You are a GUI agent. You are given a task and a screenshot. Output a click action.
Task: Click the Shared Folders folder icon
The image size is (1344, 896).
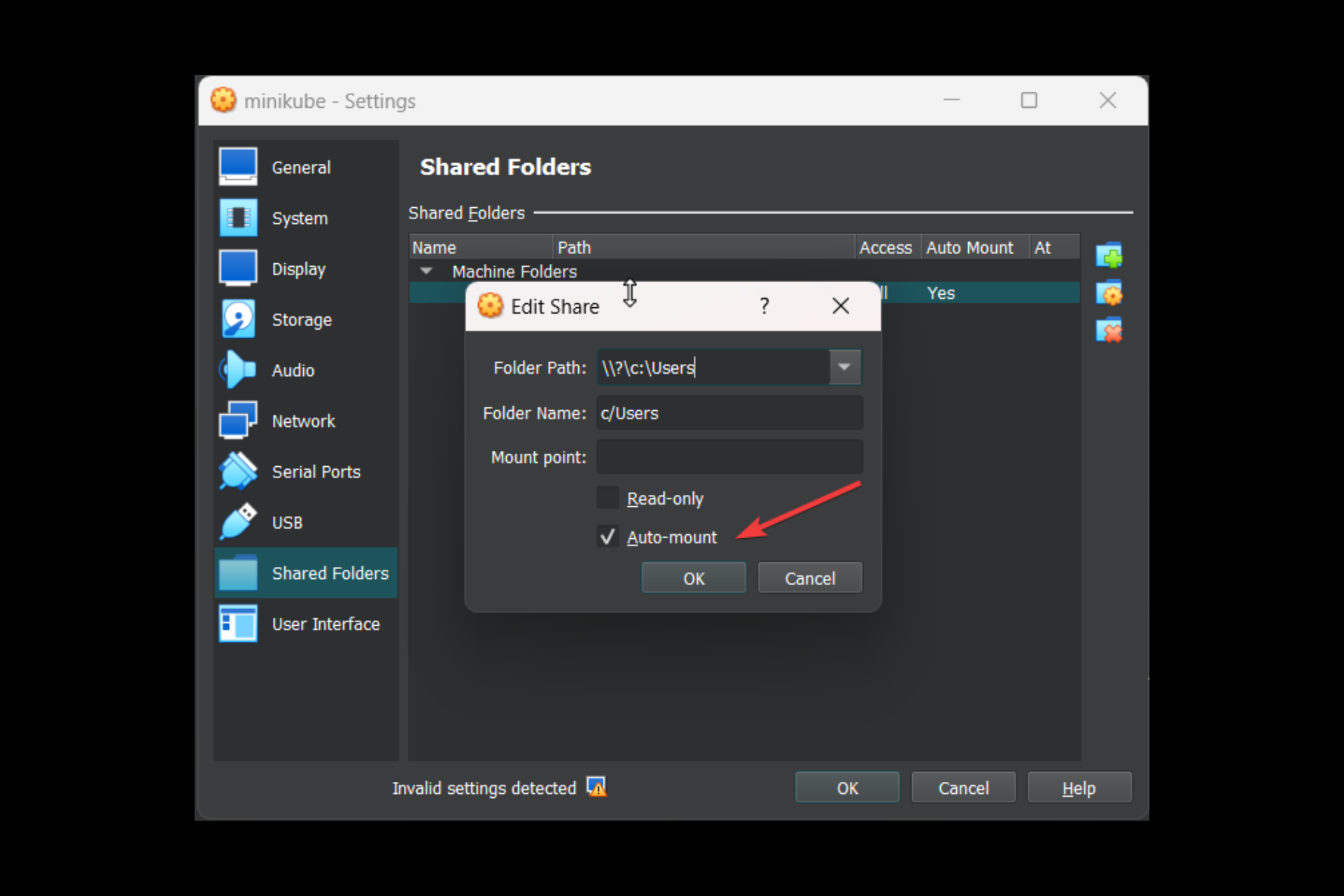[x=238, y=573]
